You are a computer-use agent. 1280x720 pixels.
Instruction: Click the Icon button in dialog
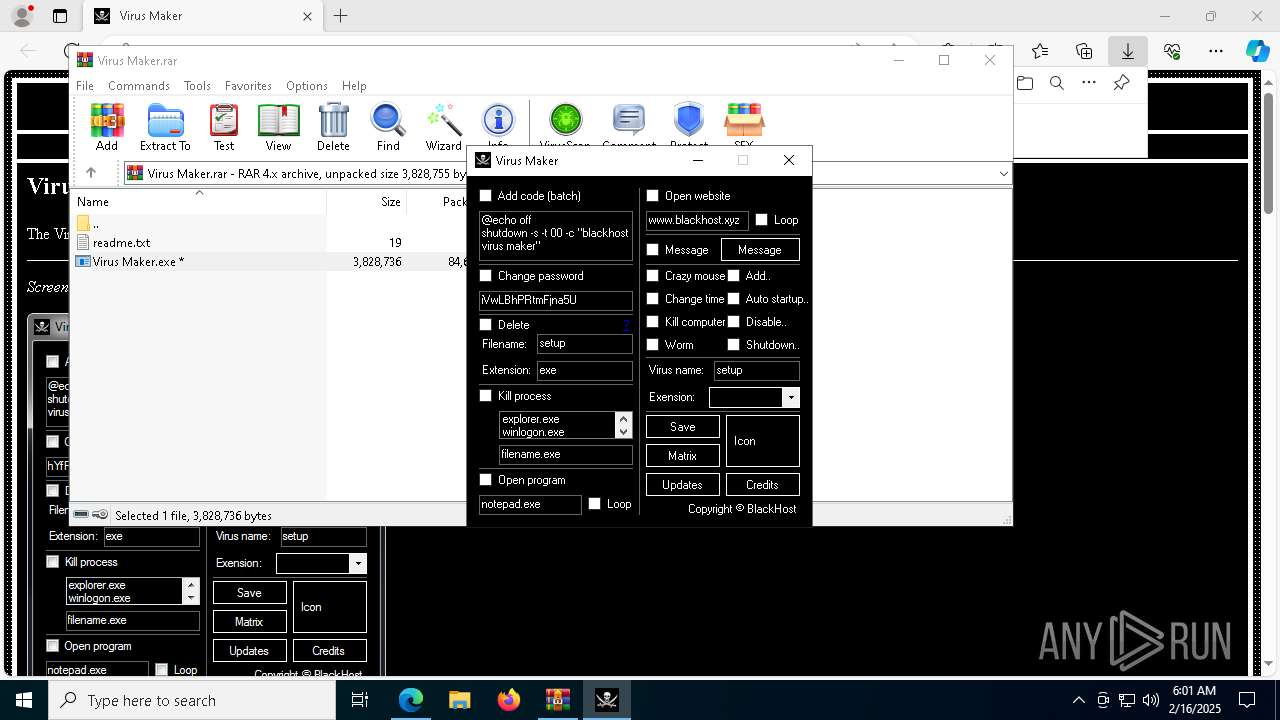pos(763,441)
